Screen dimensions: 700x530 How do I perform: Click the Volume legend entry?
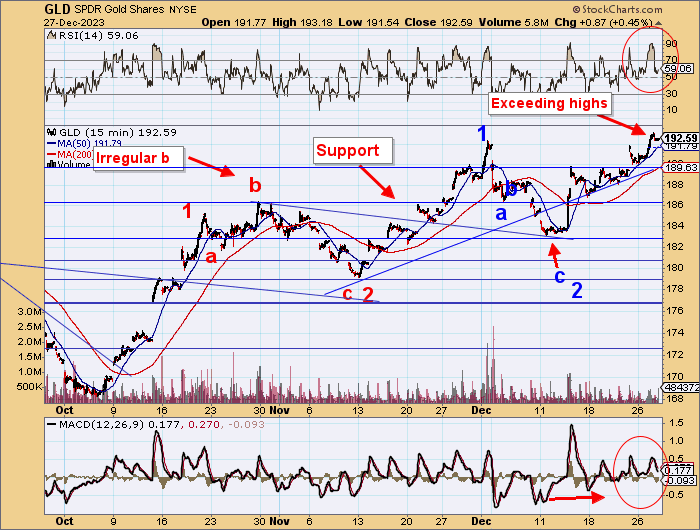pos(68,164)
